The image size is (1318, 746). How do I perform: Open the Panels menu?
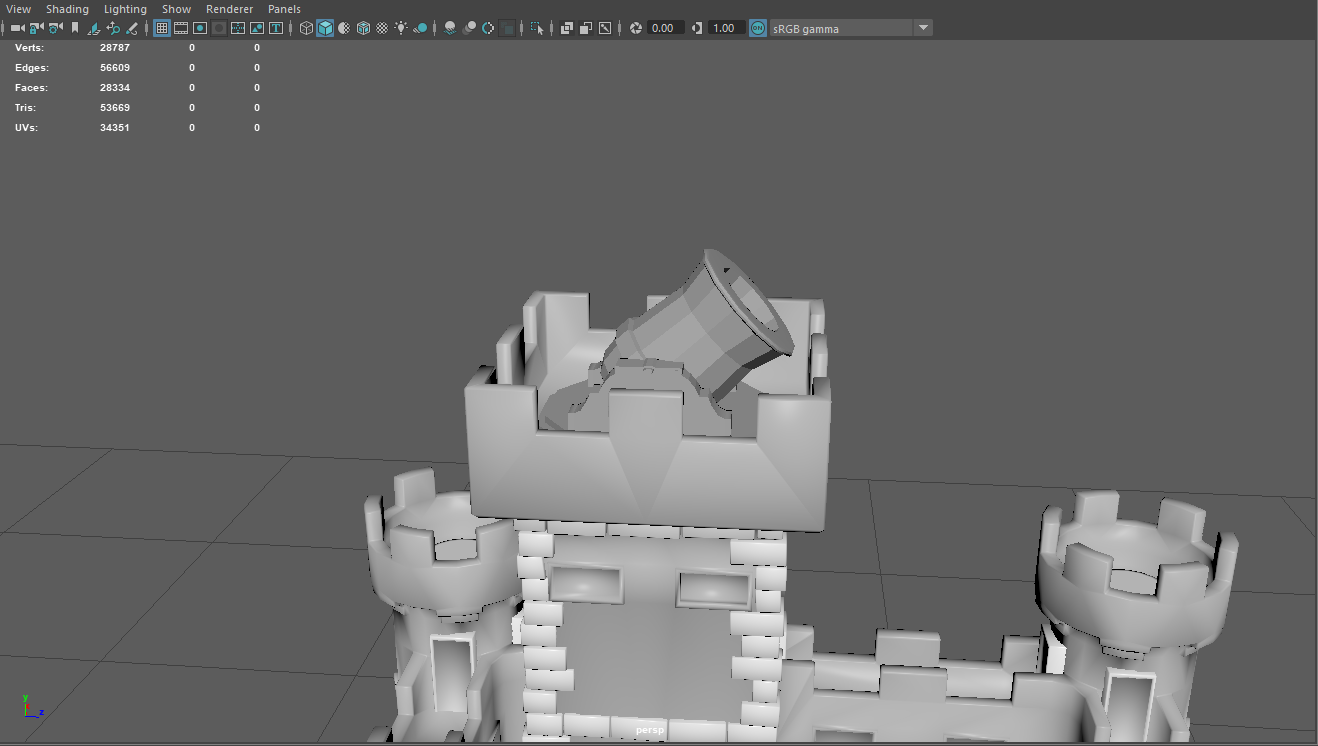[284, 9]
